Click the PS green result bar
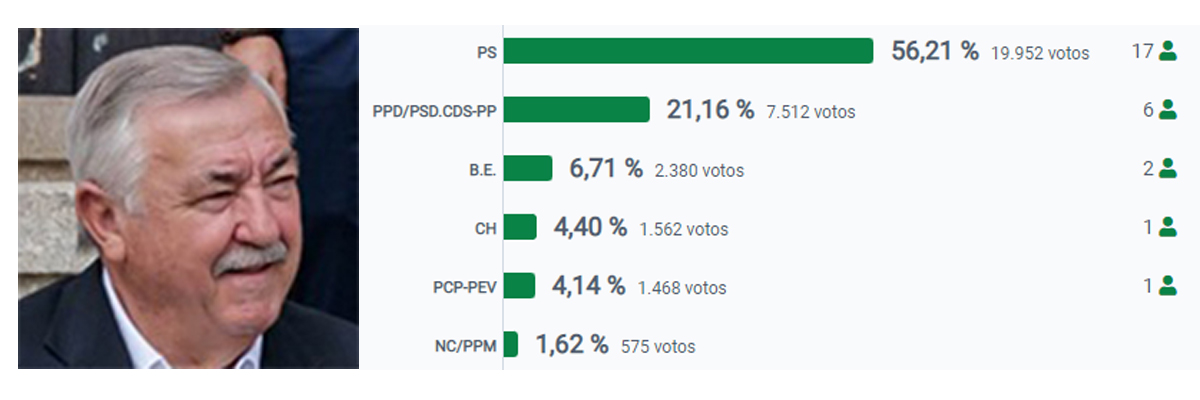The height and width of the screenshot is (400, 1200). (x=688, y=51)
